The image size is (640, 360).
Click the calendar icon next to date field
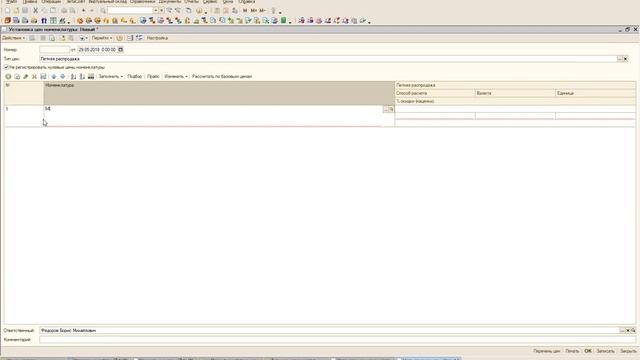(120, 49)
